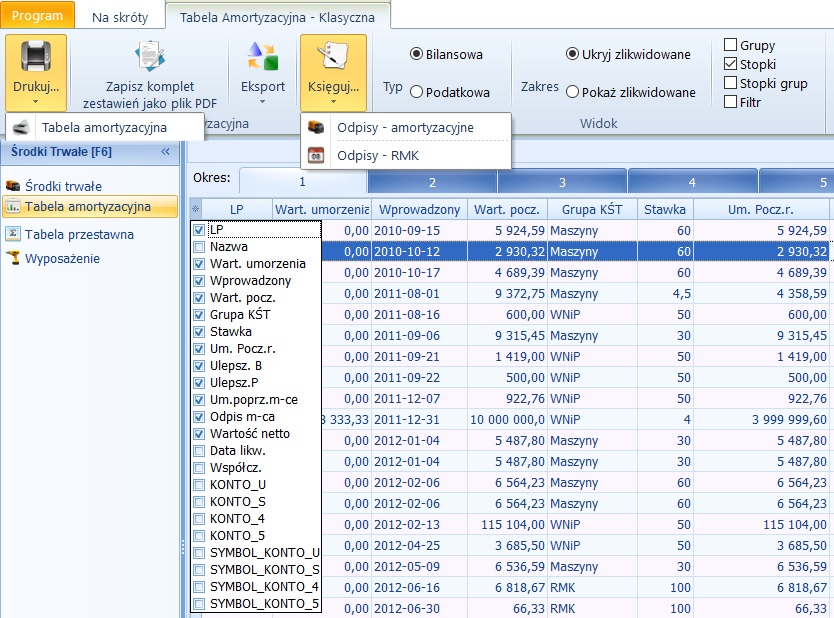Open Tabela przestawna in sidebar
The image size is (834, 618).
click(79, 234)
